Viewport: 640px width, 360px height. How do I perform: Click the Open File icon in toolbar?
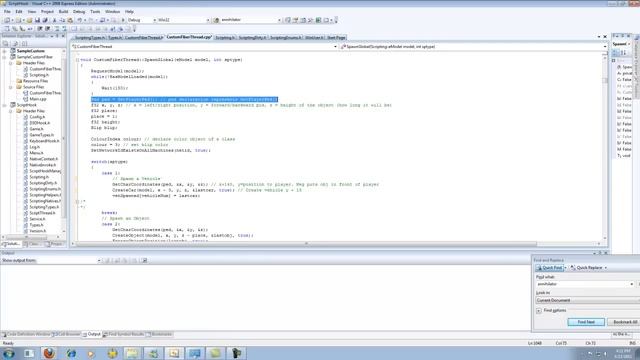tap(29, 20)
